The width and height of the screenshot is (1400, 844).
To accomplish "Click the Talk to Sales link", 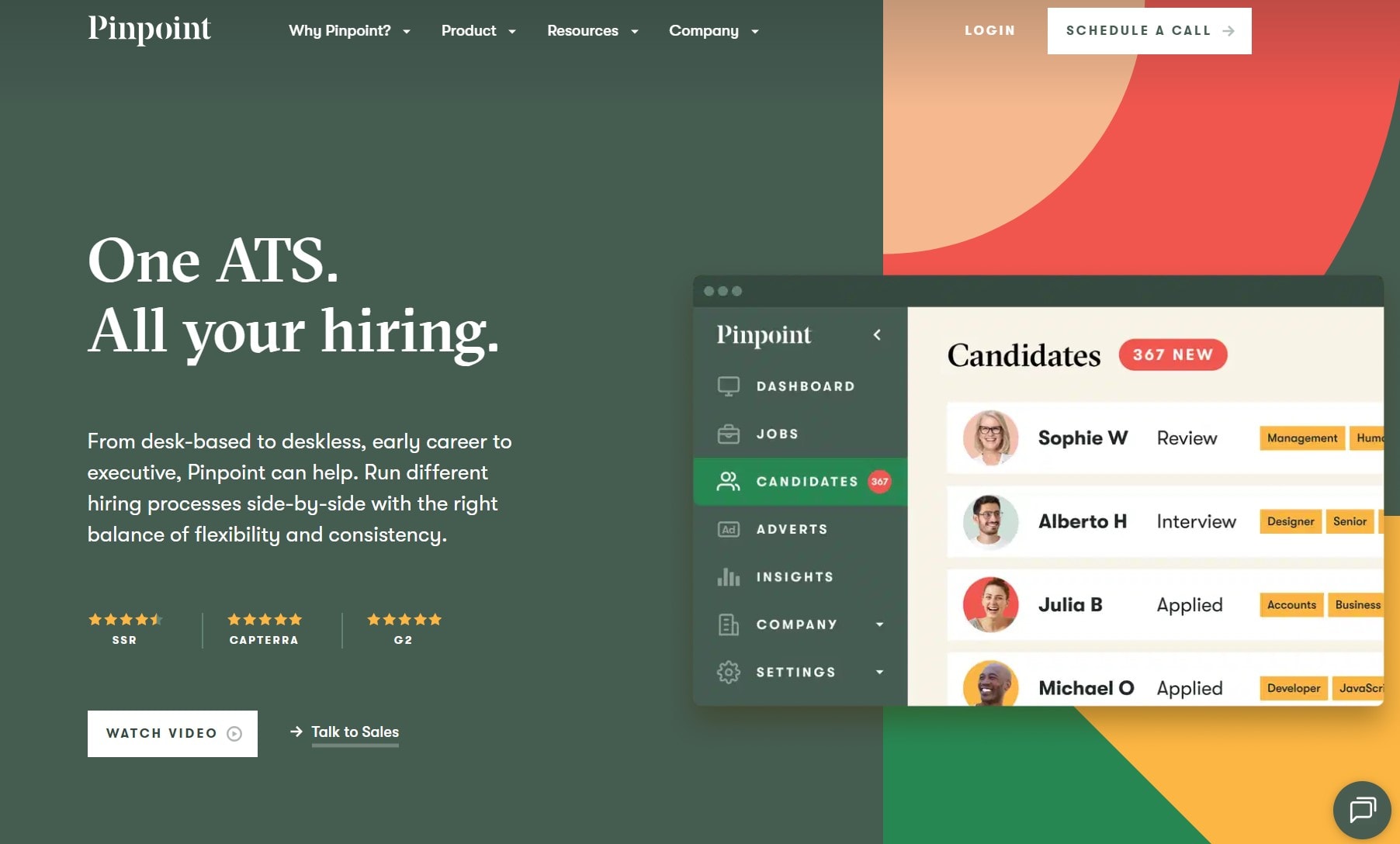I will (x=354, y=732).
